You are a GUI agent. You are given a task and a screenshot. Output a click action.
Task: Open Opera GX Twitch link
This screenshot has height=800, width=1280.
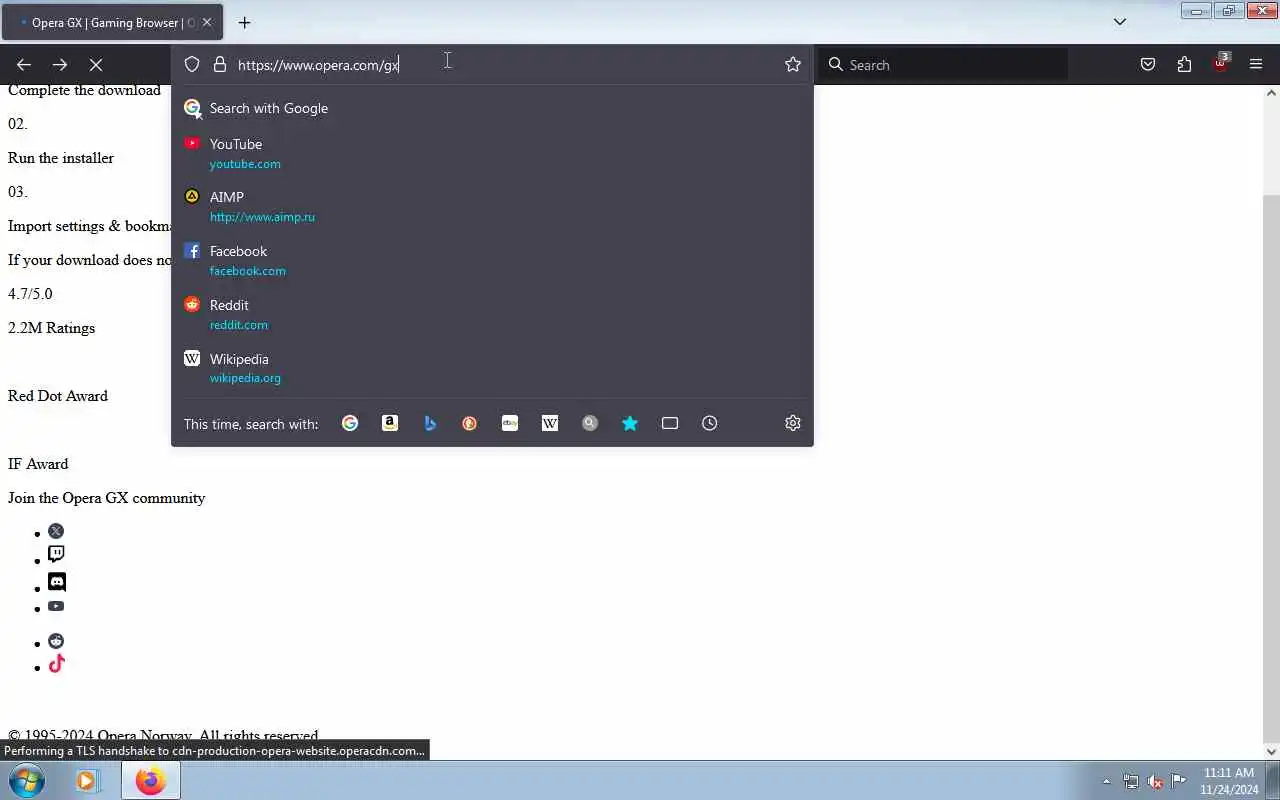[x=56, y=554]
